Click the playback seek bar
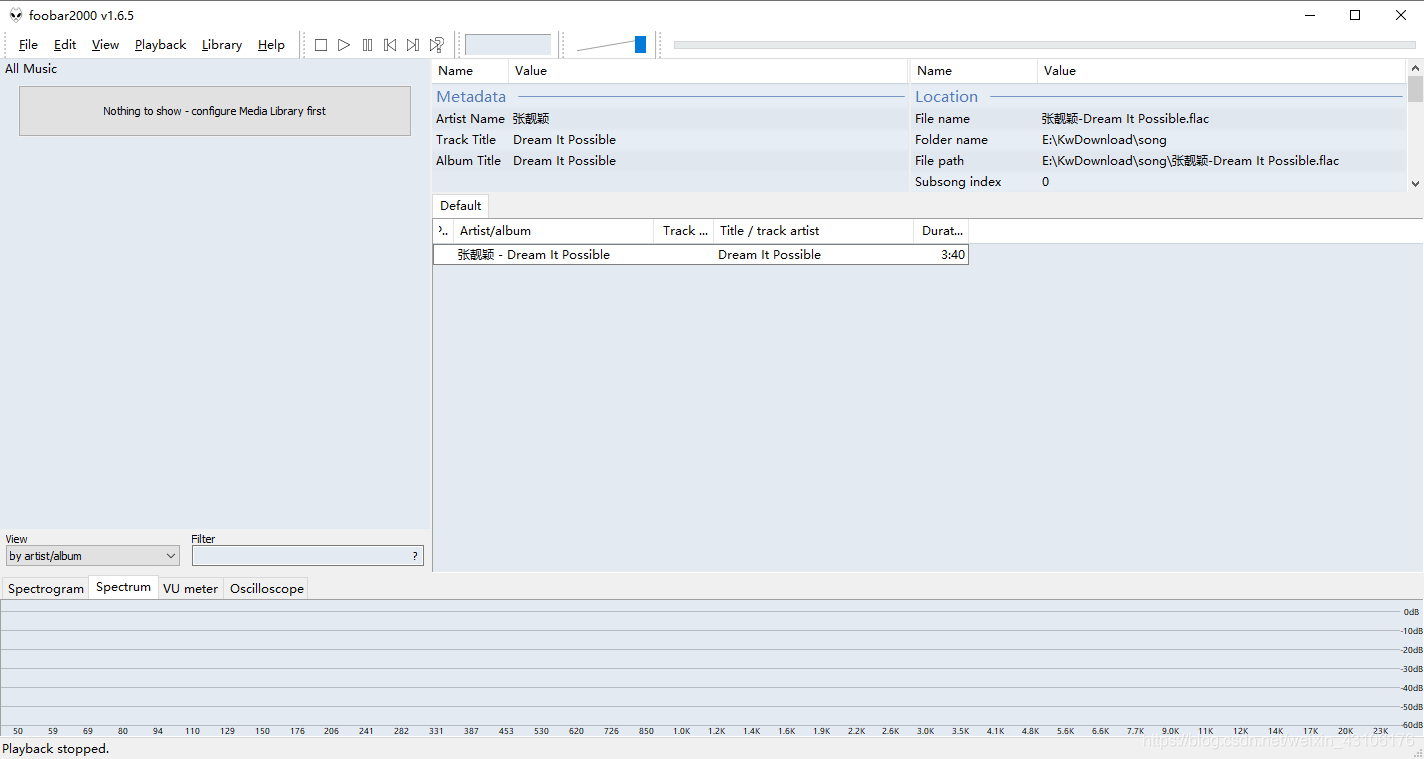 [1045, 45]
